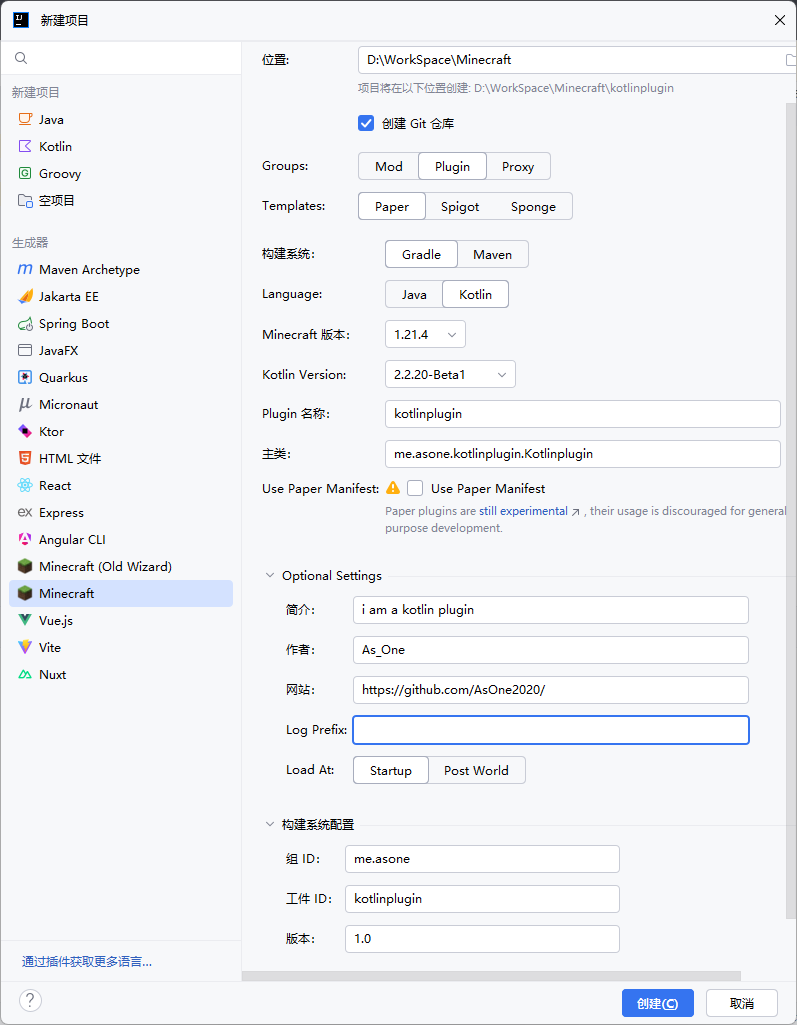This screenshot has height=1025, width=797.
Task: Collapse the Optional Settings section
Action: point(269,575)
